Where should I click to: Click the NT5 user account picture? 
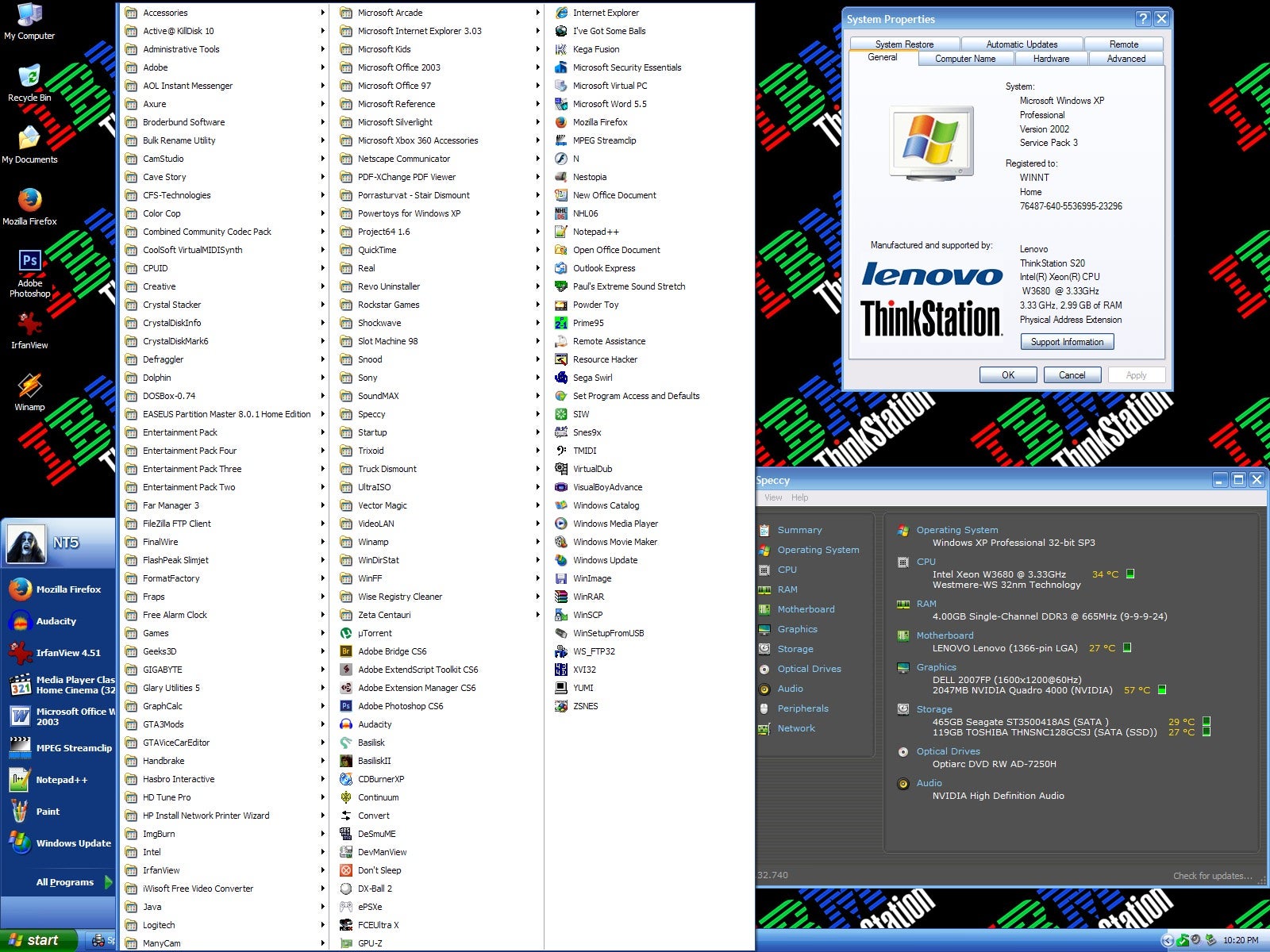(x=25, y=544)
